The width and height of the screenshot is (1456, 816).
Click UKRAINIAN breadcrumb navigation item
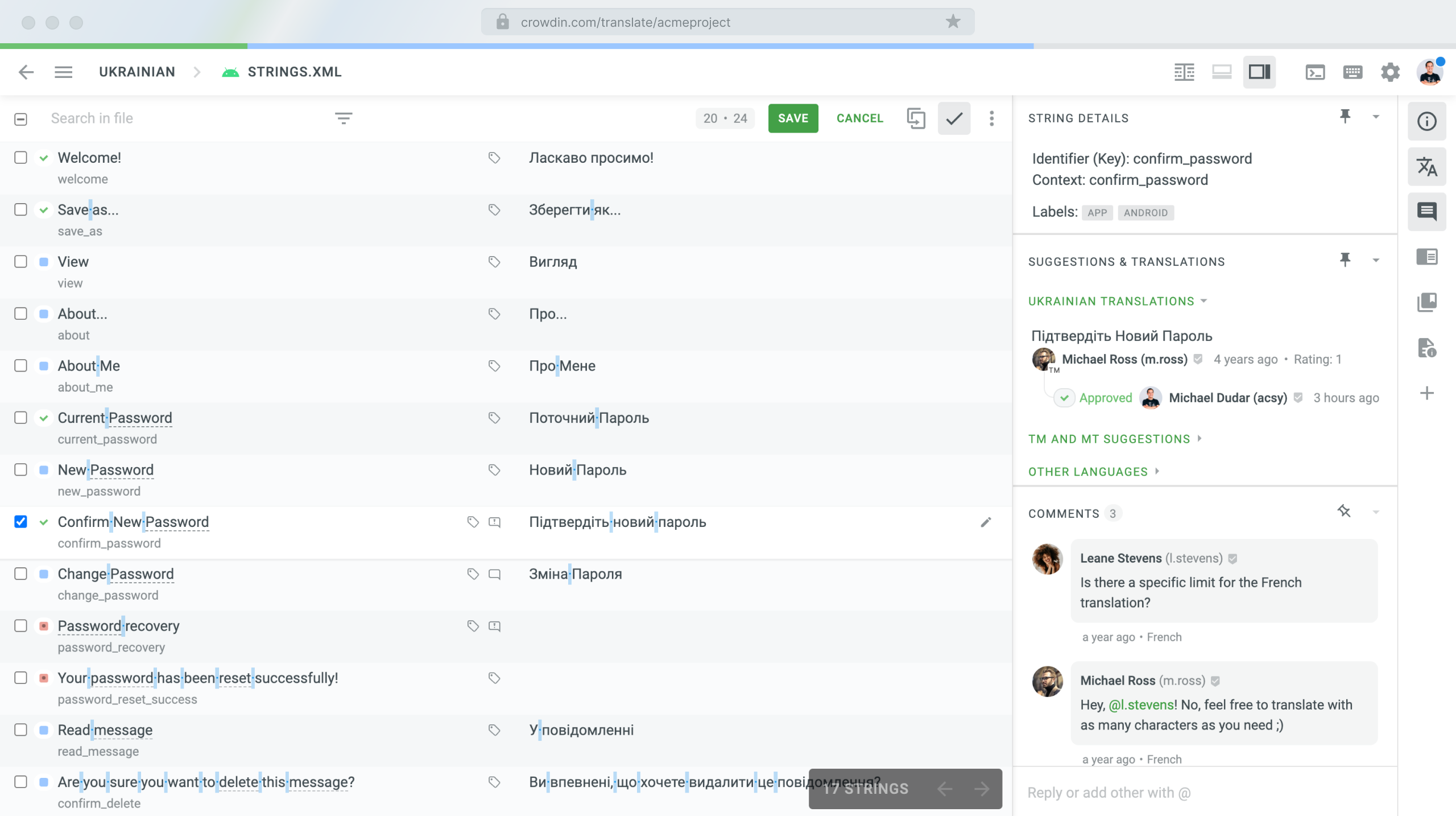pos(137,71)
